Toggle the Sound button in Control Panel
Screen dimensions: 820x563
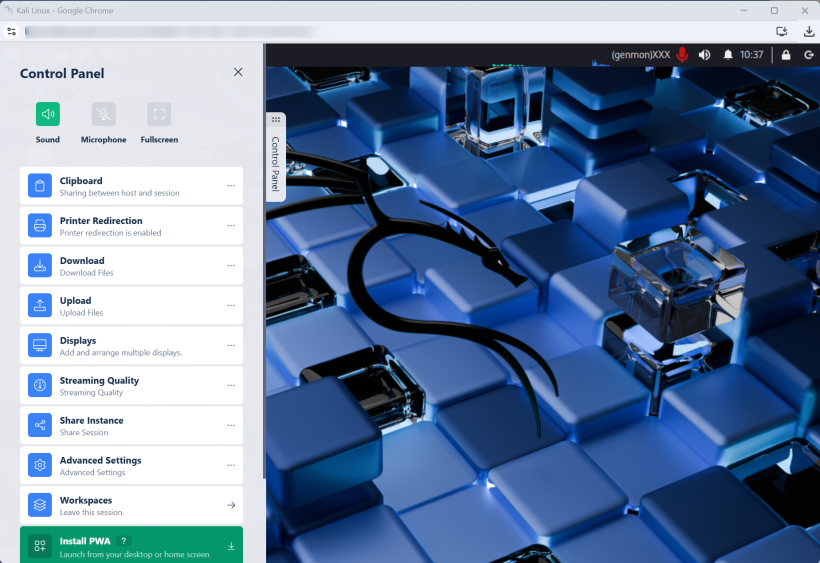[47, 114]
